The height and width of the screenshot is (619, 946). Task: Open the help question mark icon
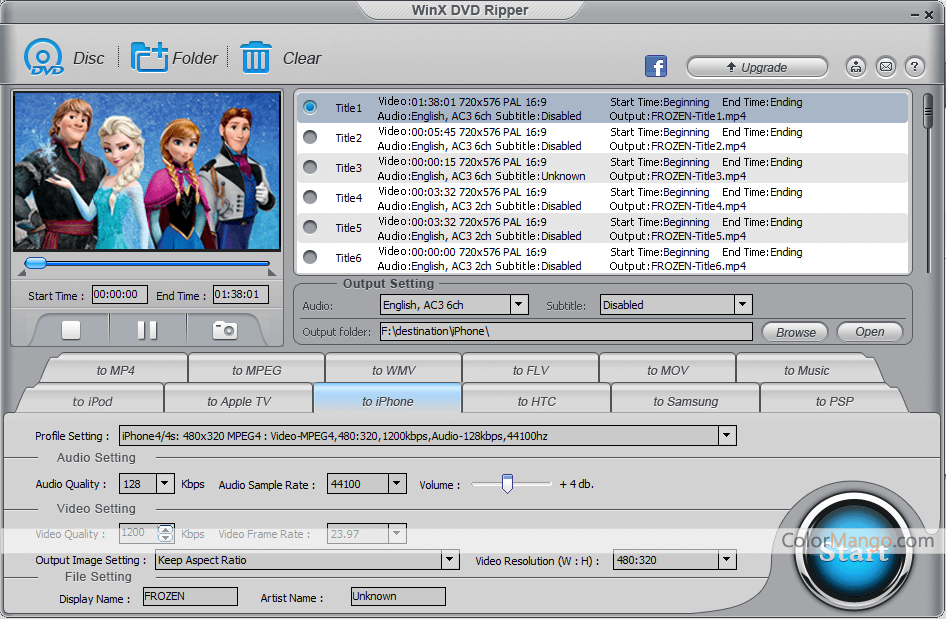[915, 66]
